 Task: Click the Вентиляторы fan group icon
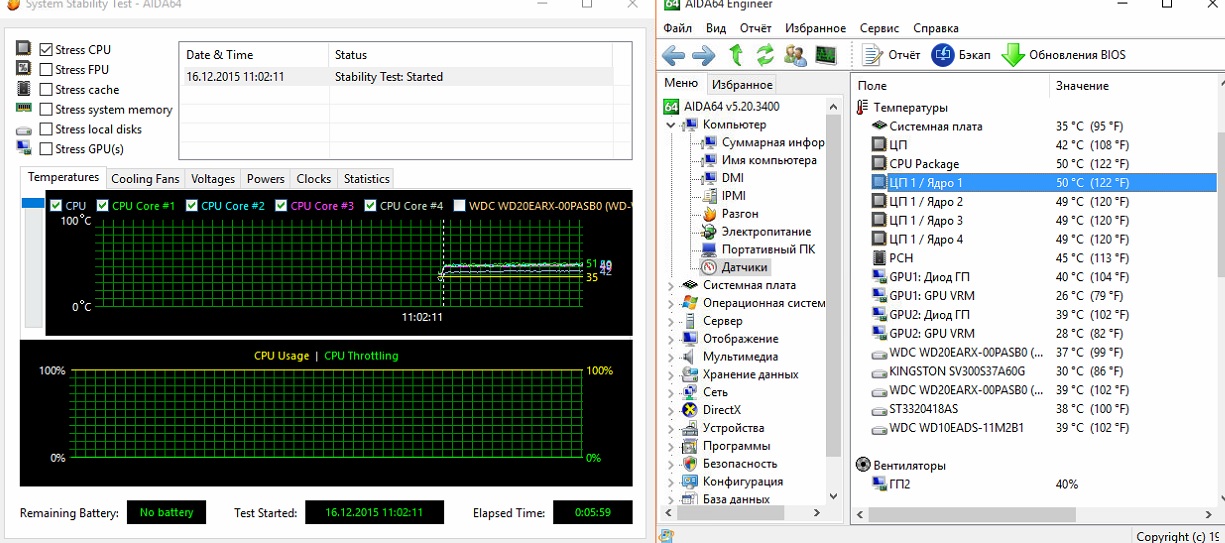864,465
